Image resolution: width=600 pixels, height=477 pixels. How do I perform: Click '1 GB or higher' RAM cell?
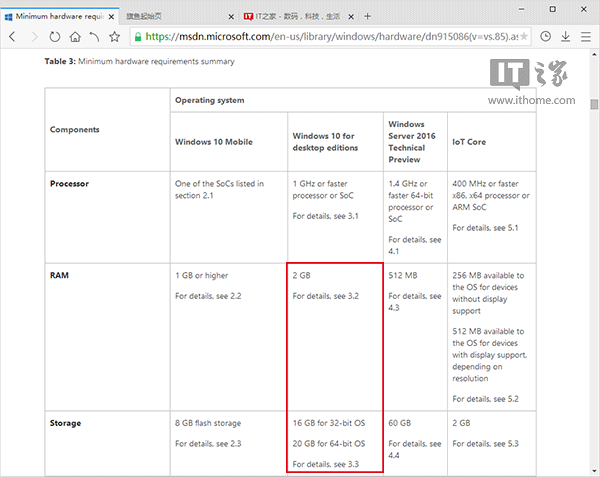point(201,275)
